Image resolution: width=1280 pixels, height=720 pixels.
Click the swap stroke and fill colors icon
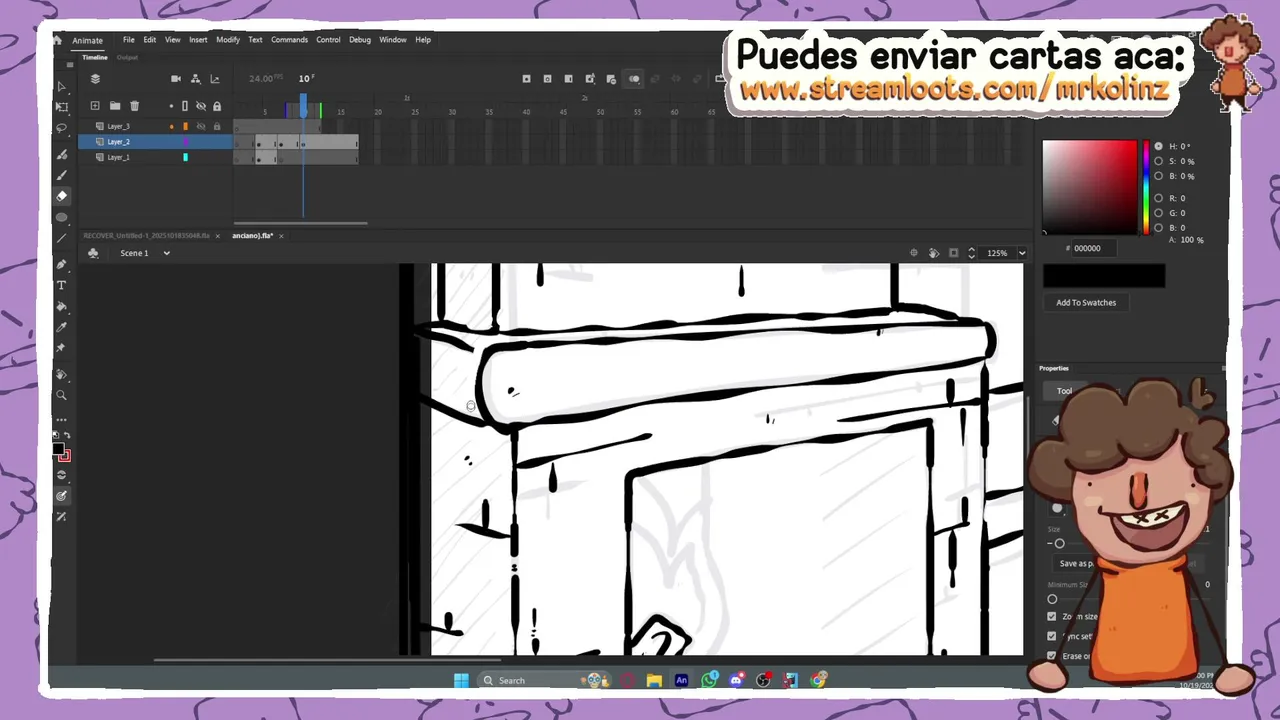coord(67,436)
